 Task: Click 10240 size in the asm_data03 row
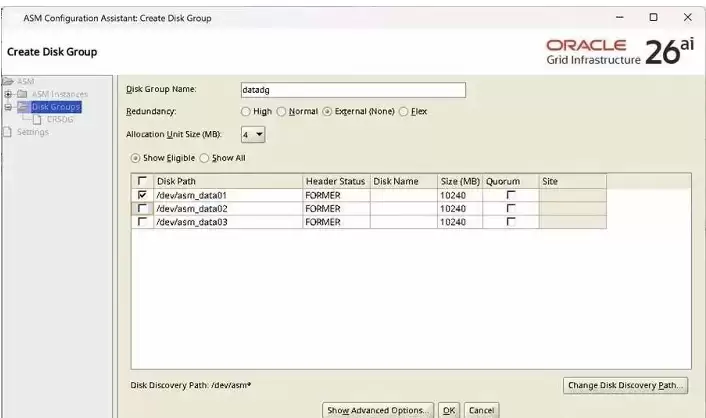pyautogui.click(x=460, y=222)
